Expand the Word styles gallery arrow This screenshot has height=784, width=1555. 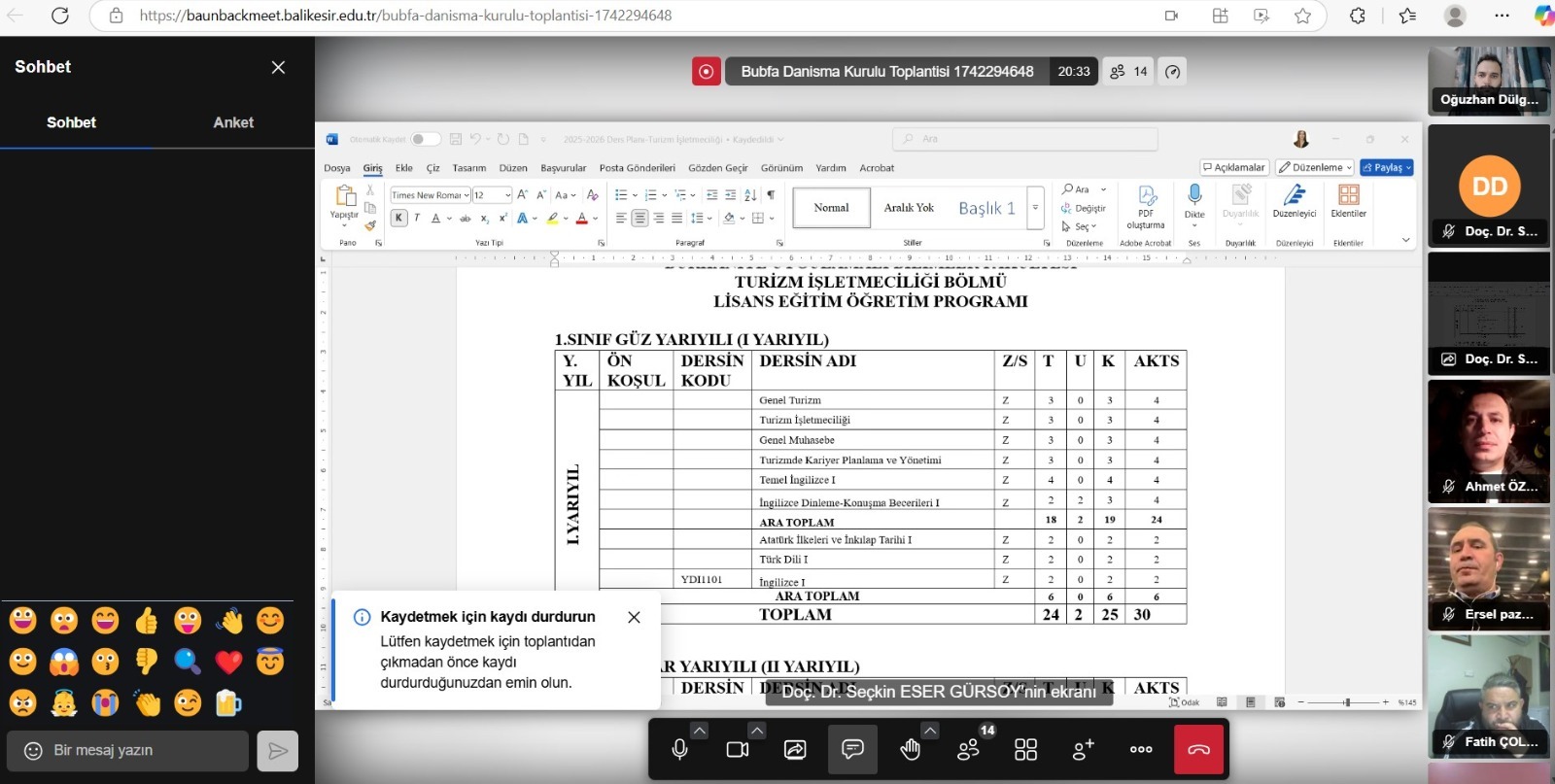click(1035, 208)
